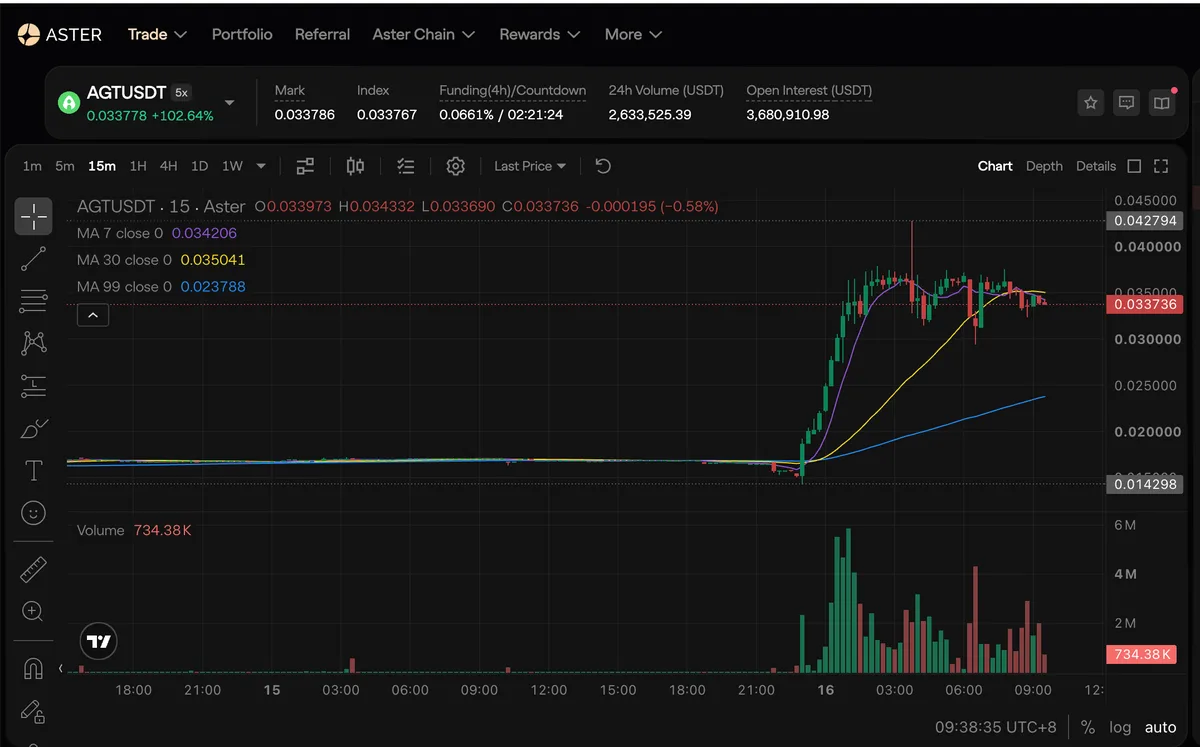Open the candlestick chart type selector
Image resolution: width=1200 pixels, height=747 pixels.
tap(355, 166)
